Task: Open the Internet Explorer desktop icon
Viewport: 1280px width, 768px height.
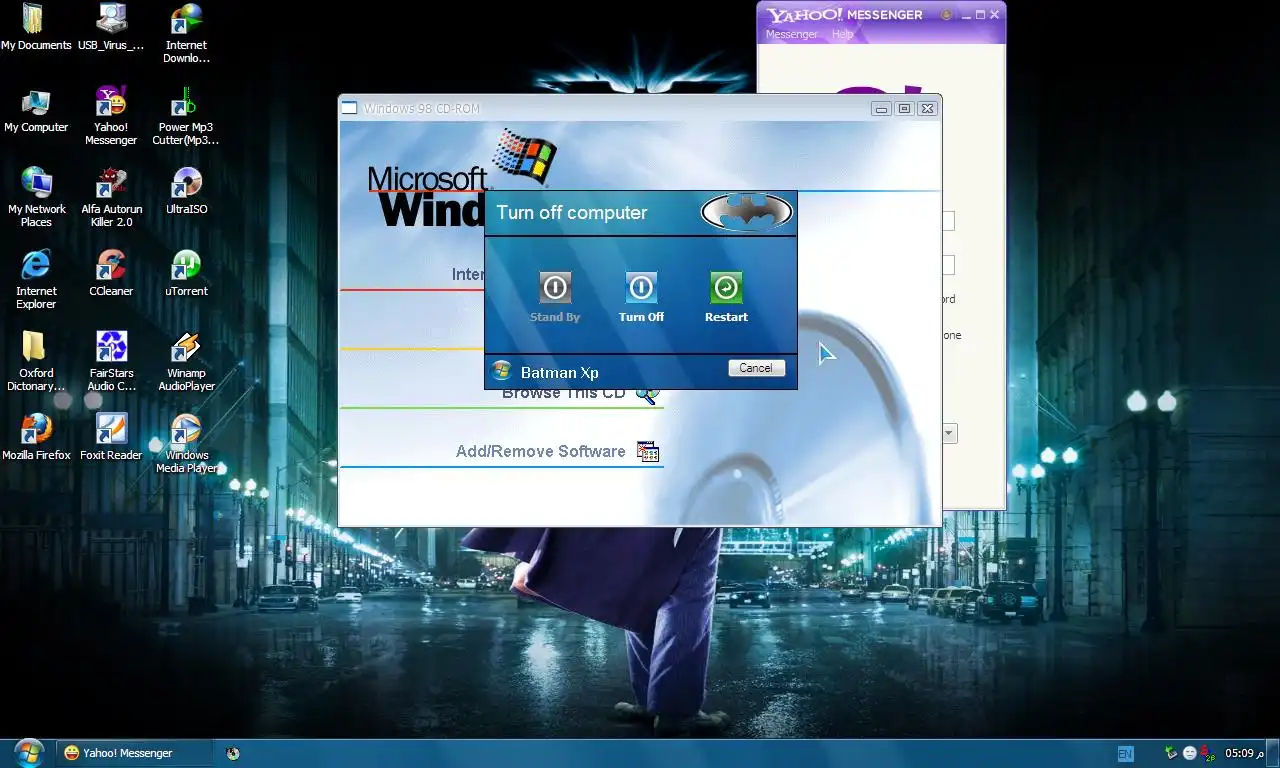Action: [36, 279]
